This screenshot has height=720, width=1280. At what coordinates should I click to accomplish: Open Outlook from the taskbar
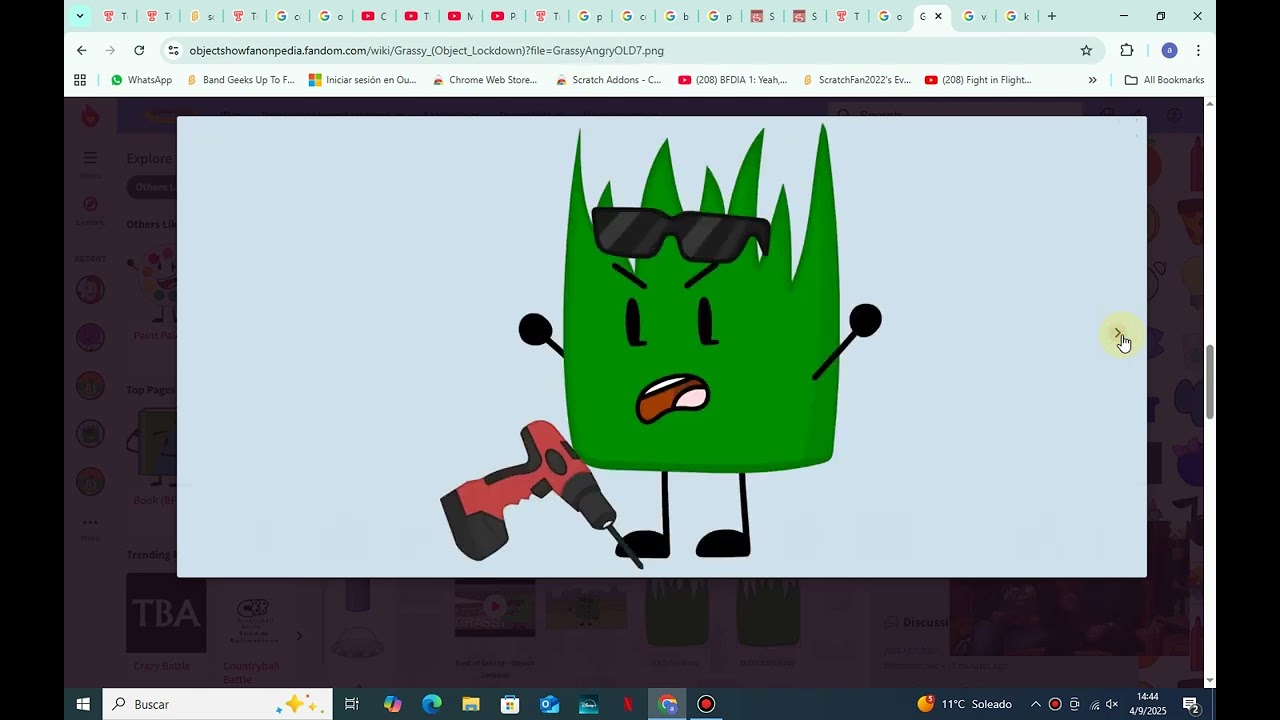pyautogui.click(x=549, y=704)
